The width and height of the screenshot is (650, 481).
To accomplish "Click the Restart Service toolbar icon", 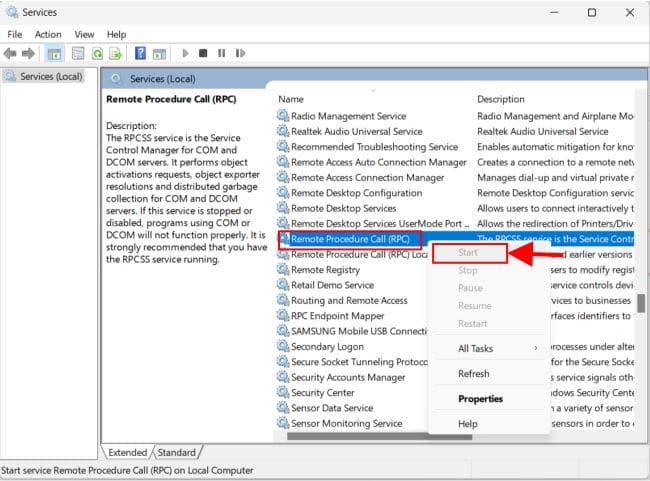I will 239,53.
